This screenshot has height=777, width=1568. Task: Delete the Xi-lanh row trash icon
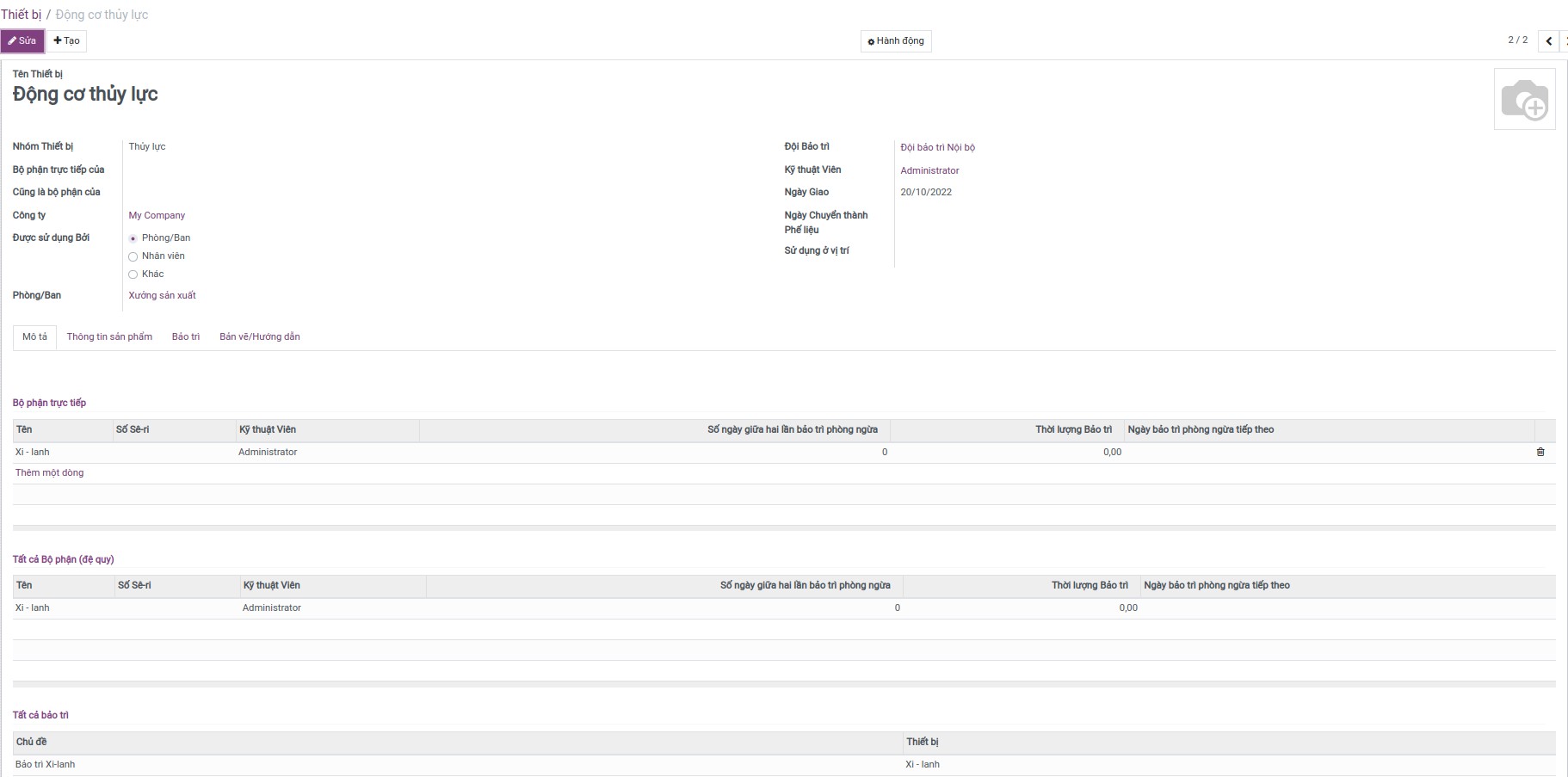tap(1540, 452)
